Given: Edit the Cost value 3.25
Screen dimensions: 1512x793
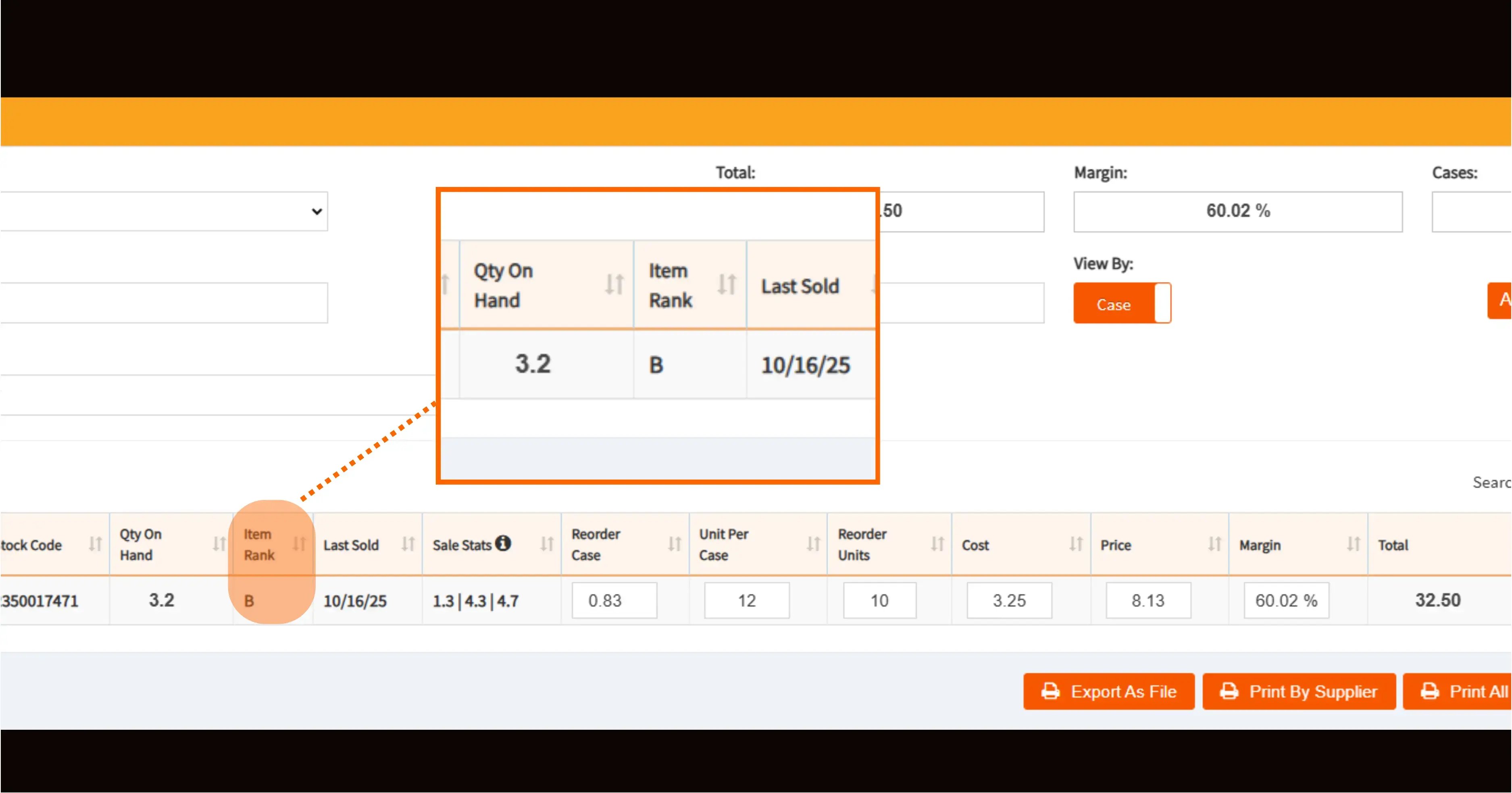Looking at the screenshot, I should click(1008, 600).
